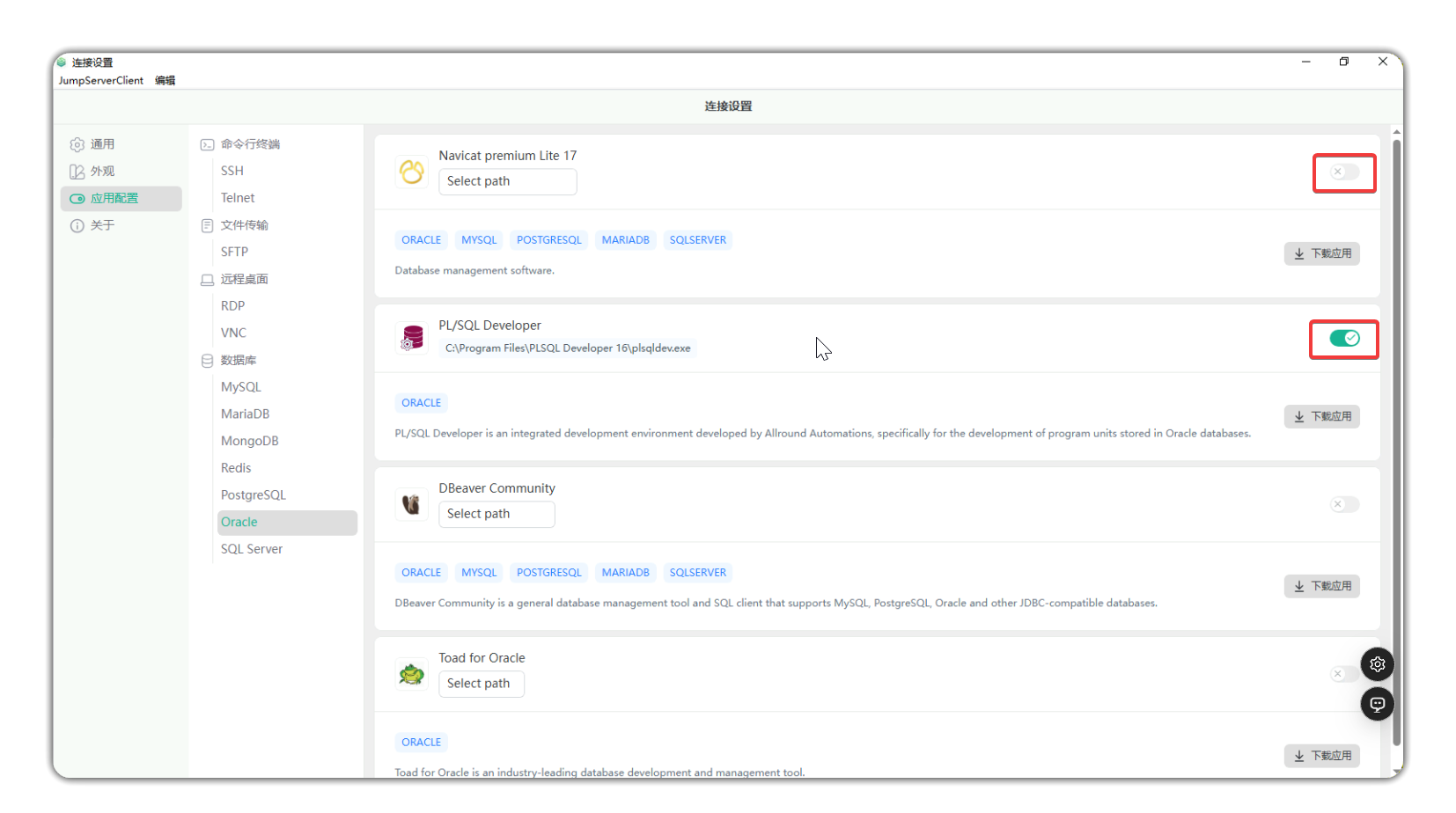Enable the Navicat premium Lite 17 toggle
Viewport: 1456px width, 813px height.
[x=1343, y=172]
